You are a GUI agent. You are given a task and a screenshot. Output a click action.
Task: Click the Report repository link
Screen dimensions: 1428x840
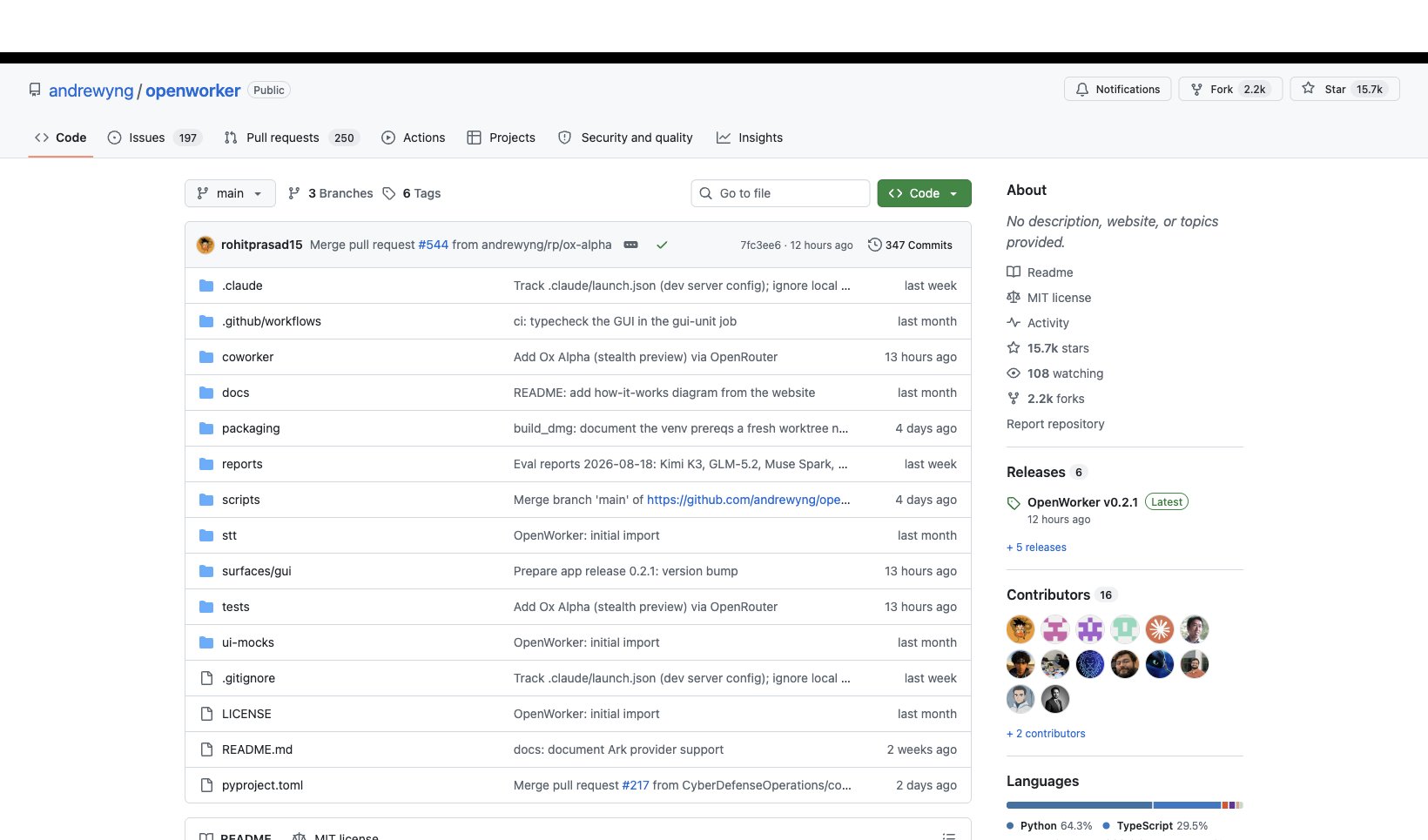[1055, 424]
